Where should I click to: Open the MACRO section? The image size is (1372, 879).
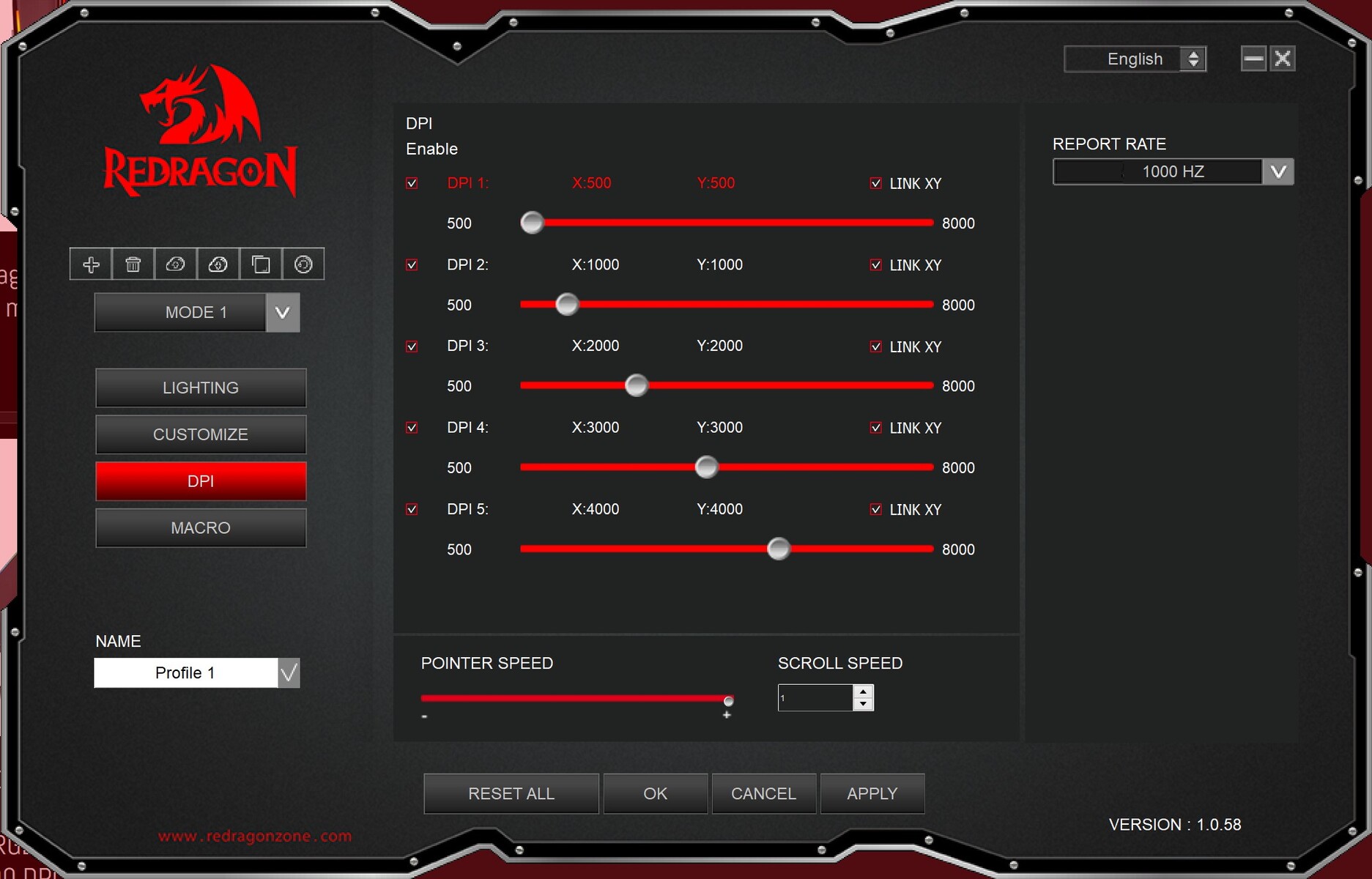(x=201, y=528)
